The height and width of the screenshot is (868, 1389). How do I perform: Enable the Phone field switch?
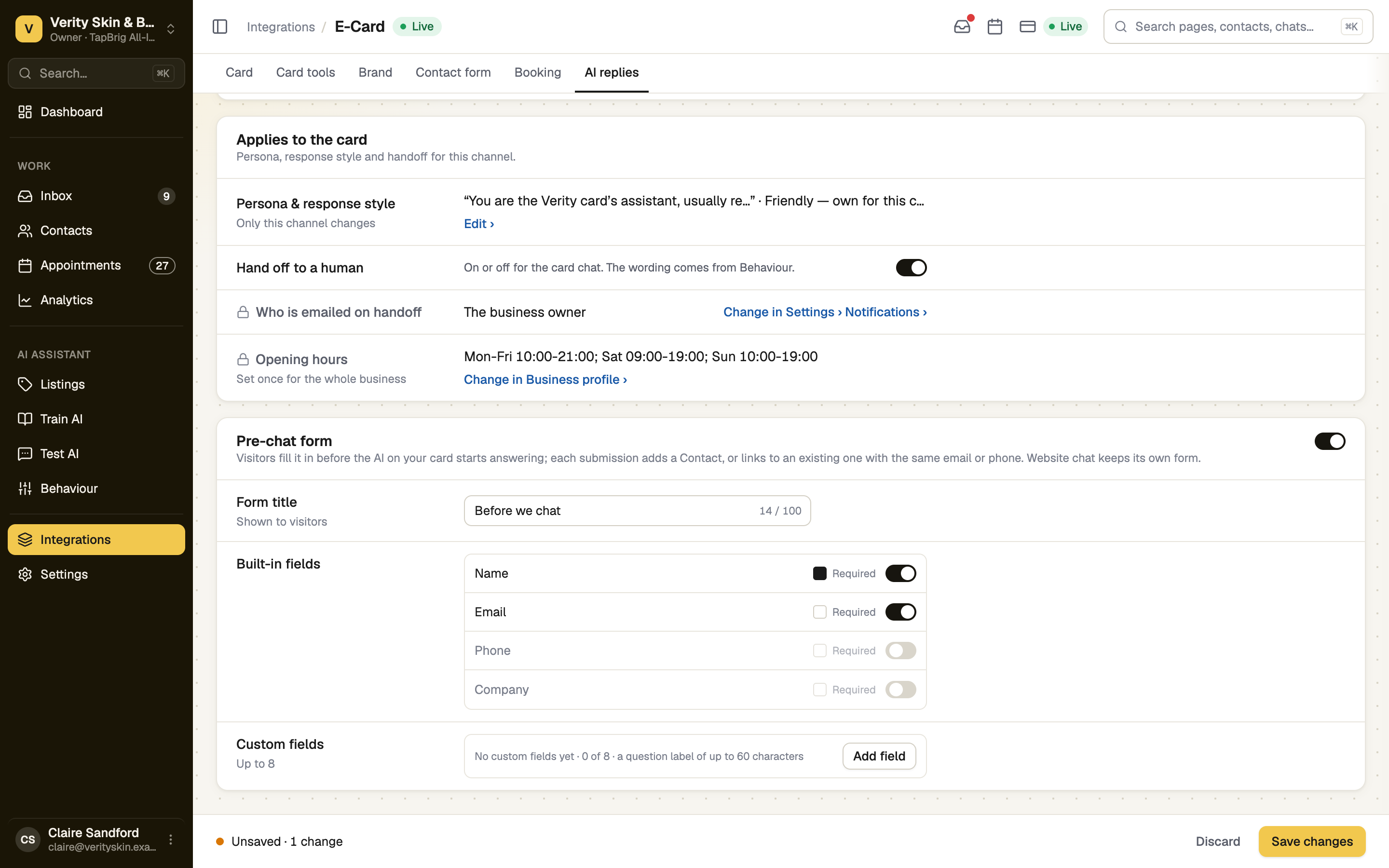pos(900,651)
